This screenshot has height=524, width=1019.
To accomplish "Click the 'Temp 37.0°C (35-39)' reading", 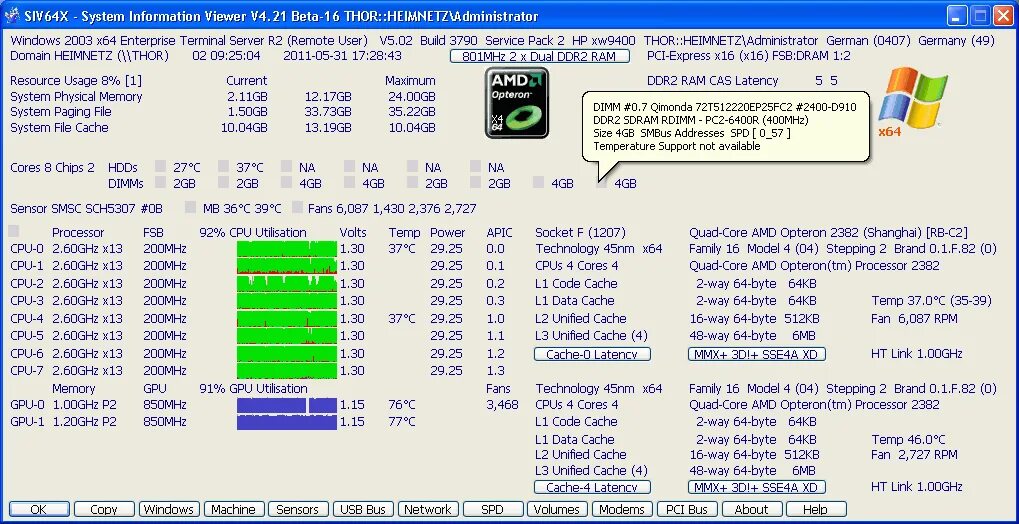I will (x=932, y=301).
